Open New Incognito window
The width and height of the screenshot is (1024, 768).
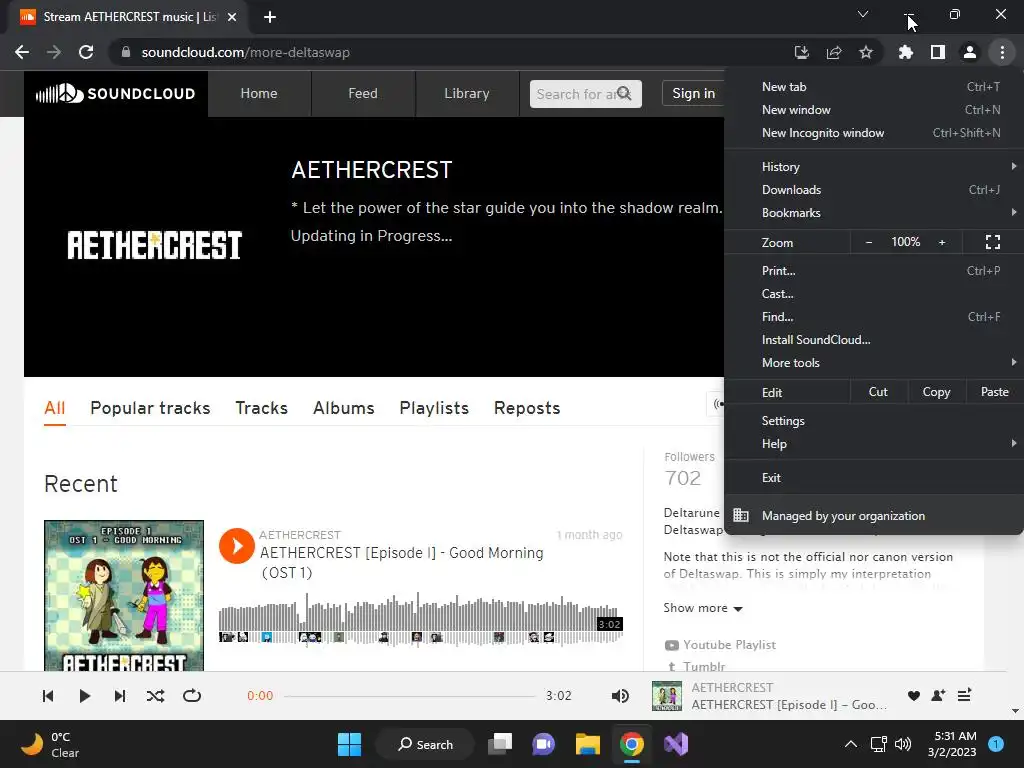(x=874, y=133)
